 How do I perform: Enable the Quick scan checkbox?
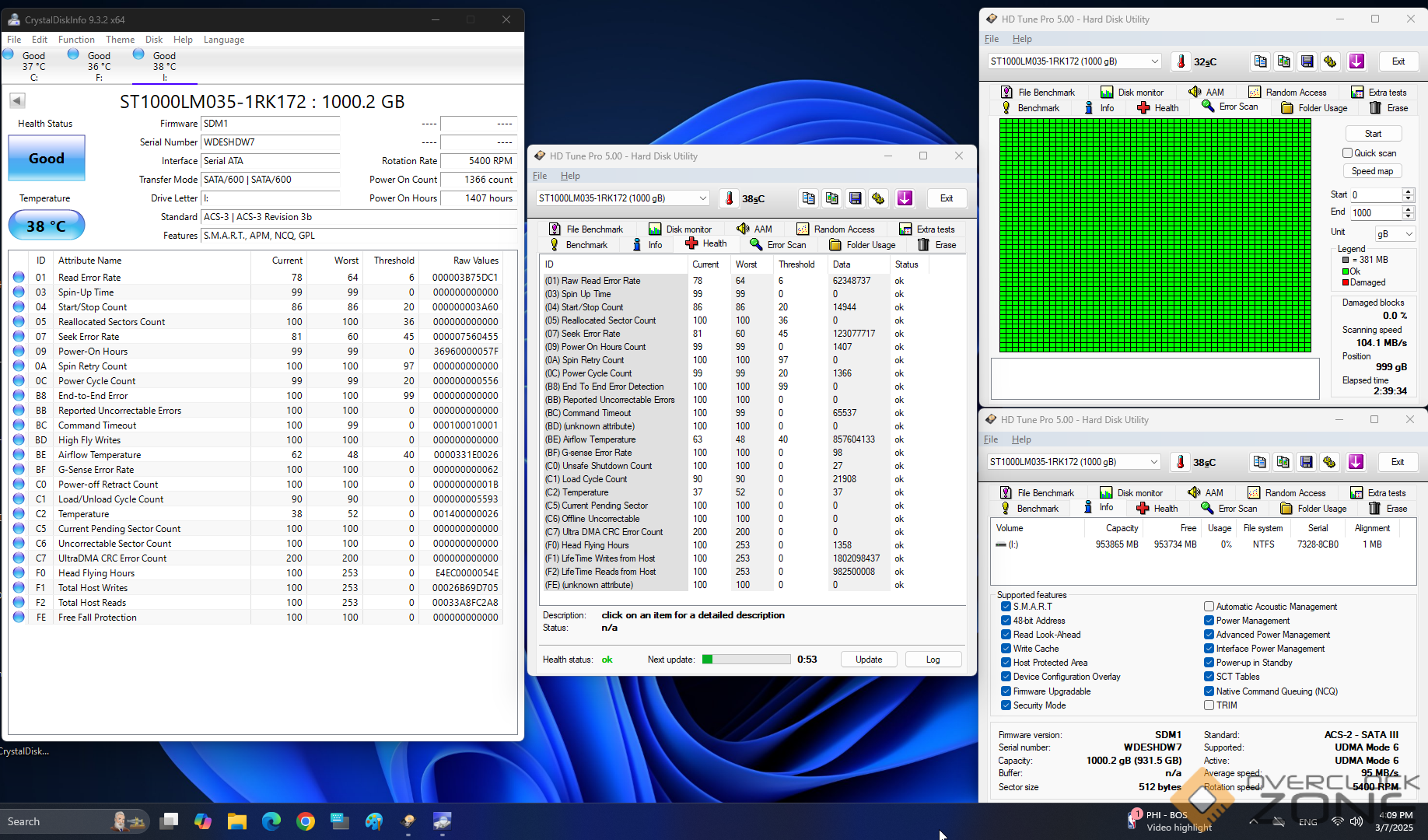(x=1347, y=153)
